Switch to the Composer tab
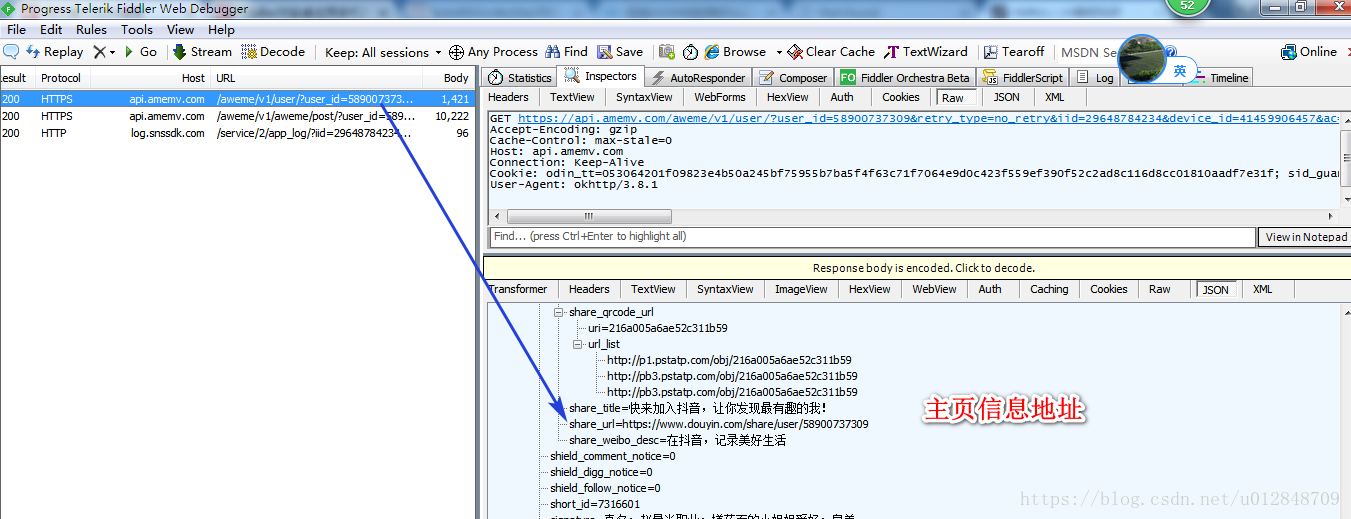The image size is (1351, 519). [793, 77]
